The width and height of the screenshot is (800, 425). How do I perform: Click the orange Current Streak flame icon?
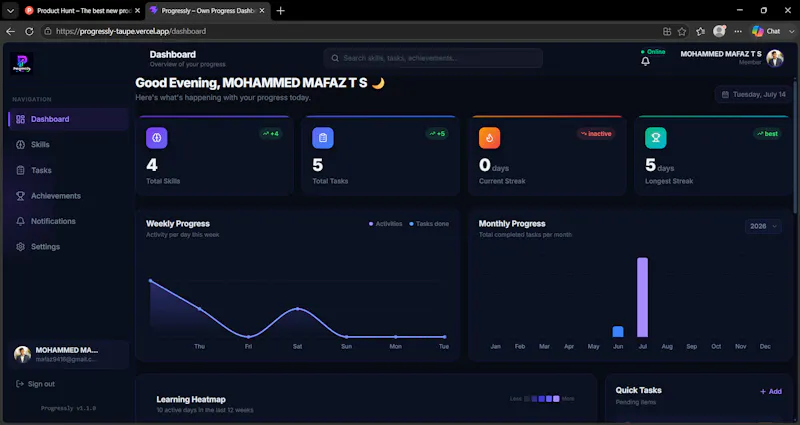point(489,138)
